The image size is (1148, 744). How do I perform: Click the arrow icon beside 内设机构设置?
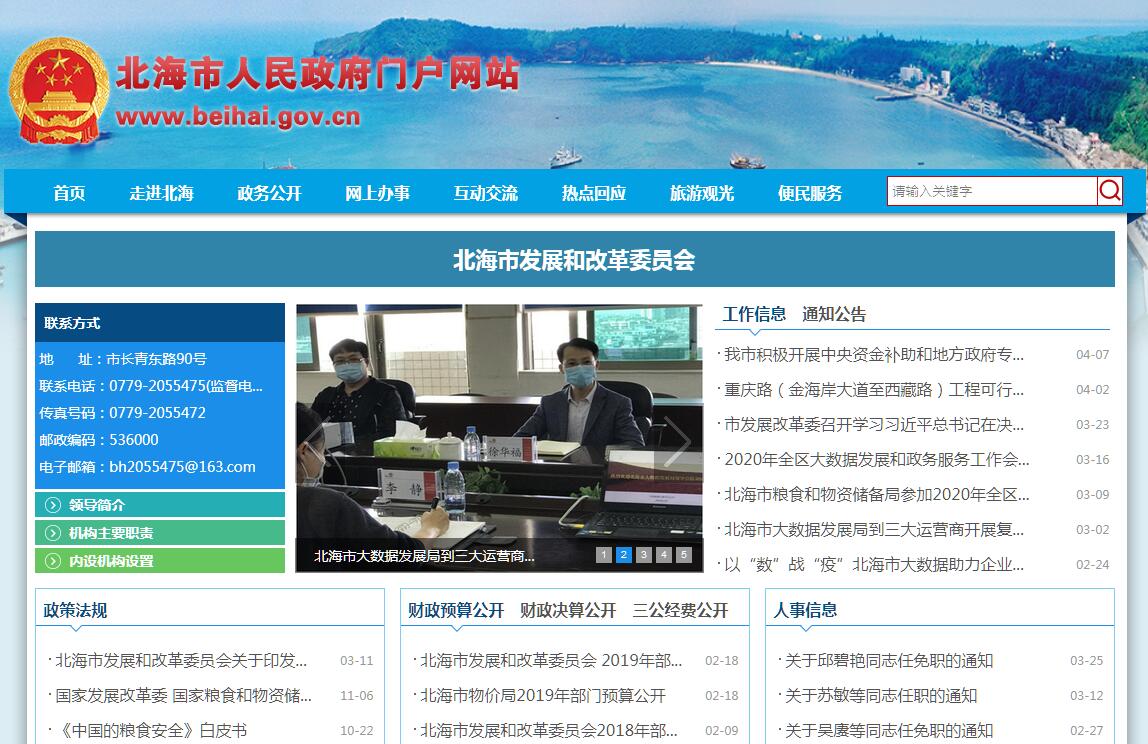point(52,561)
